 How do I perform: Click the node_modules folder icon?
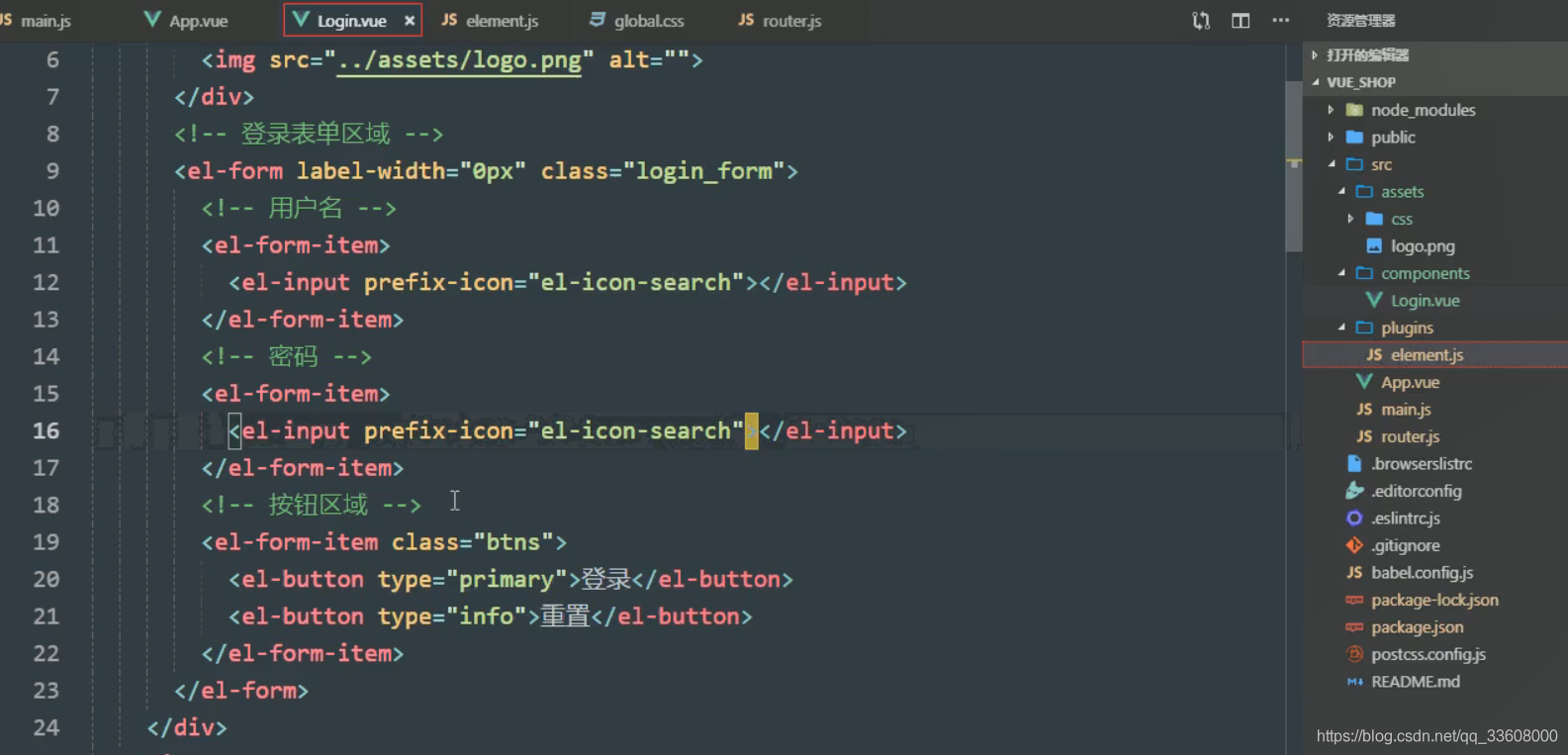click(1354, 110)
